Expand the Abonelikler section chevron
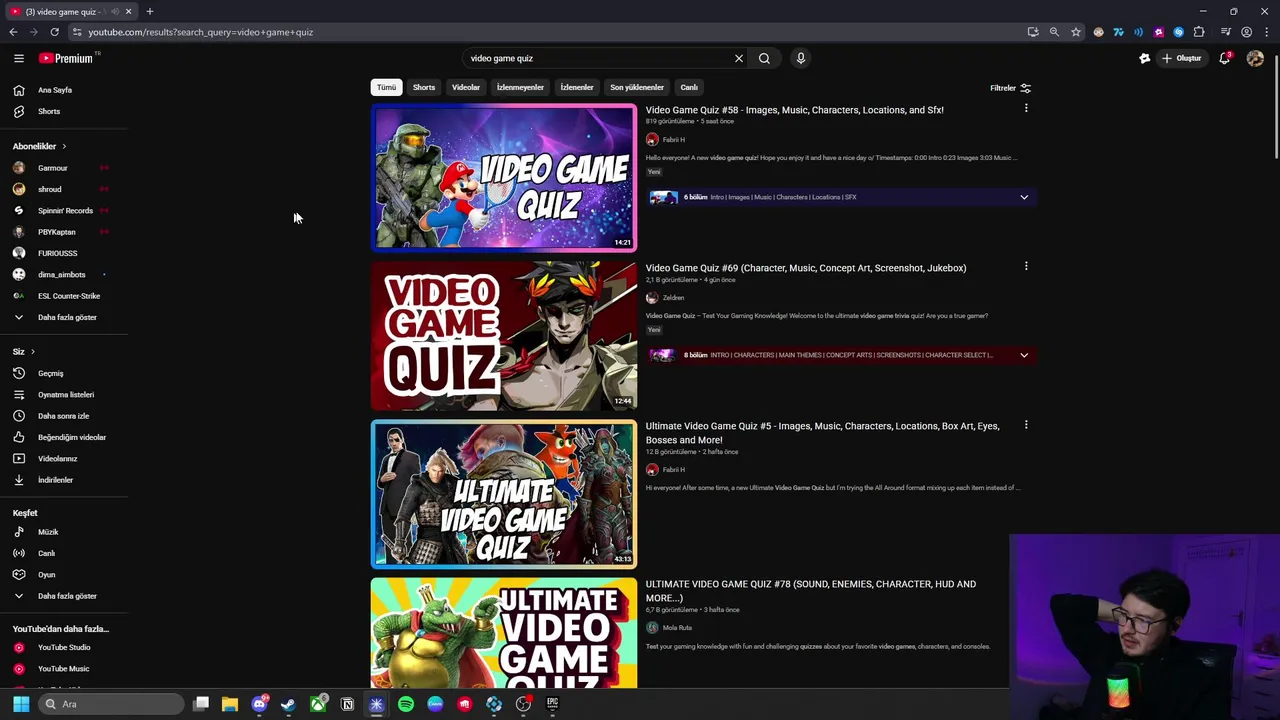 coord(64,146)
